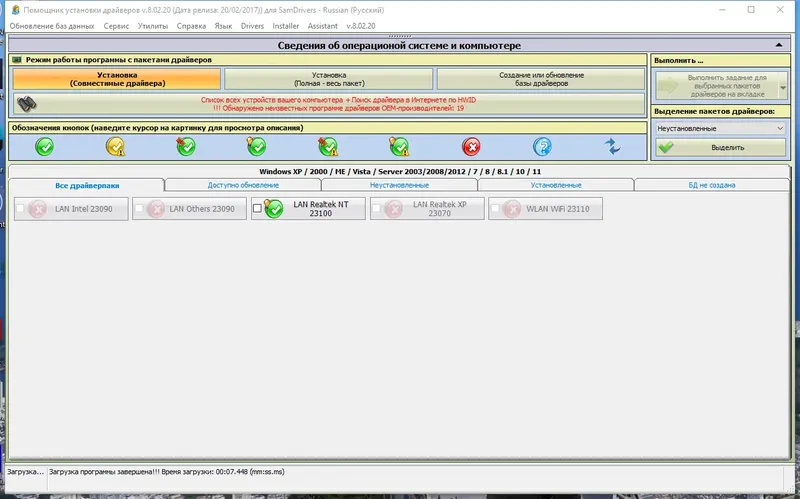The image size is (800, 499).
Task: Switch to Установленные tab
Action: 556,185
